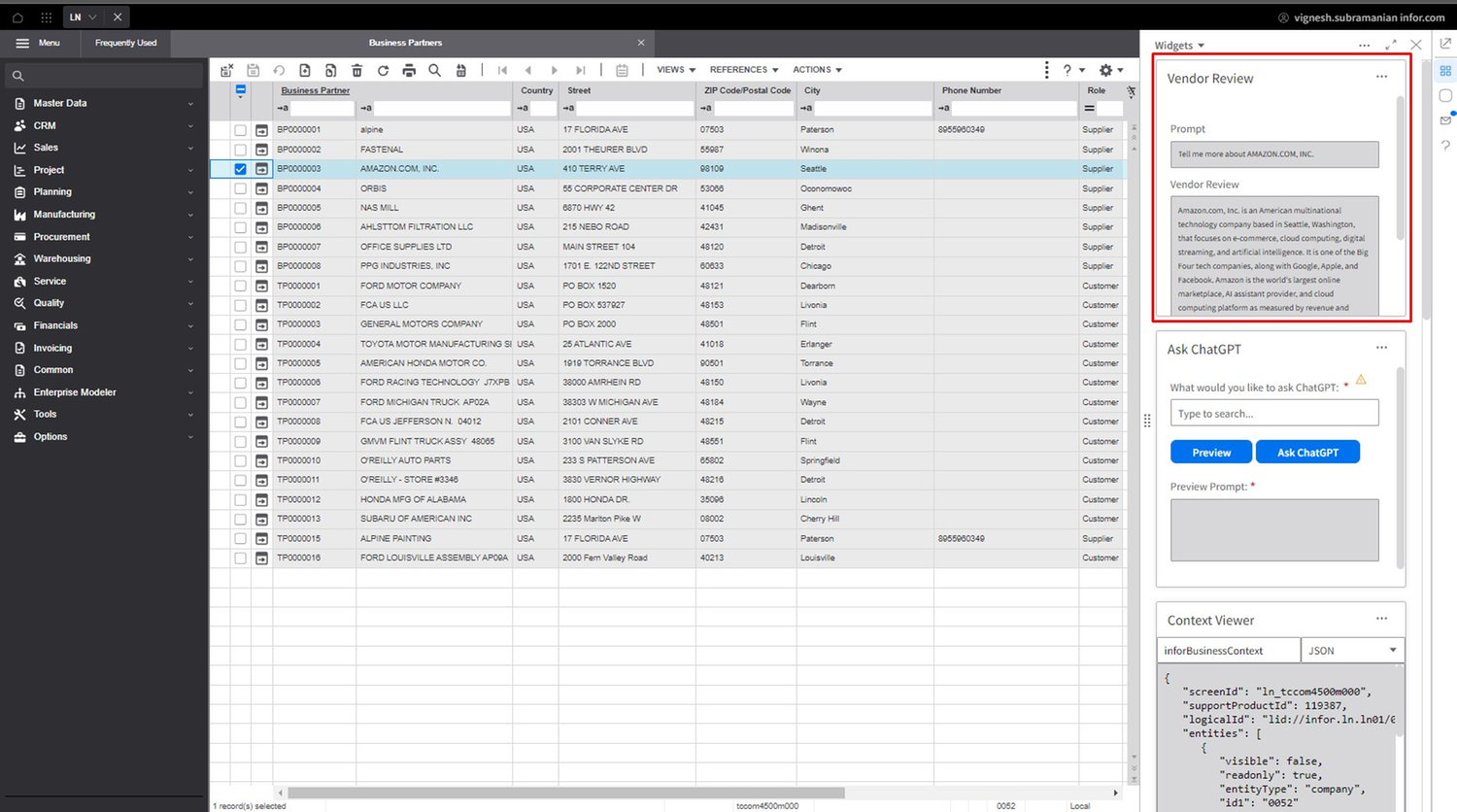Click the Refresh icon in the toolbar
The width and height of the screenshot is (1457, 812).
(x=384, y=69)
